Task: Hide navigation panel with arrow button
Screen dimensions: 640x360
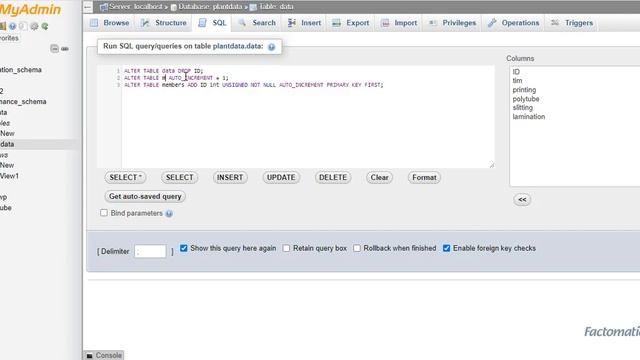Action: (x=88, y=7)
